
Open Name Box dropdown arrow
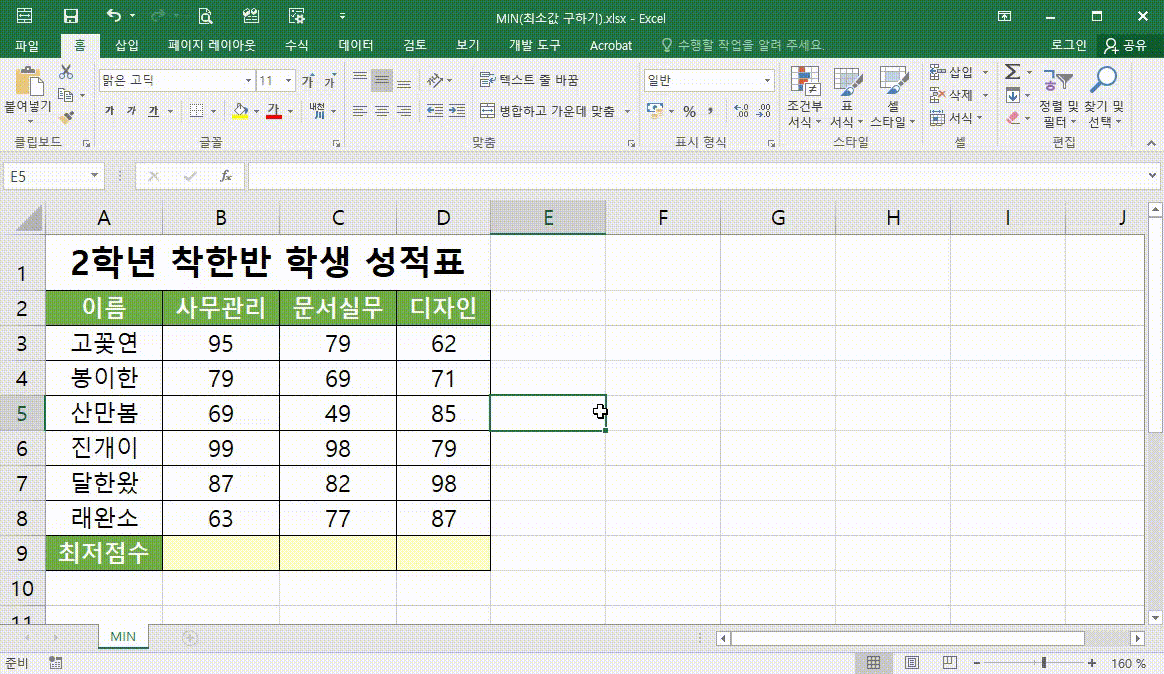point(94,176)
